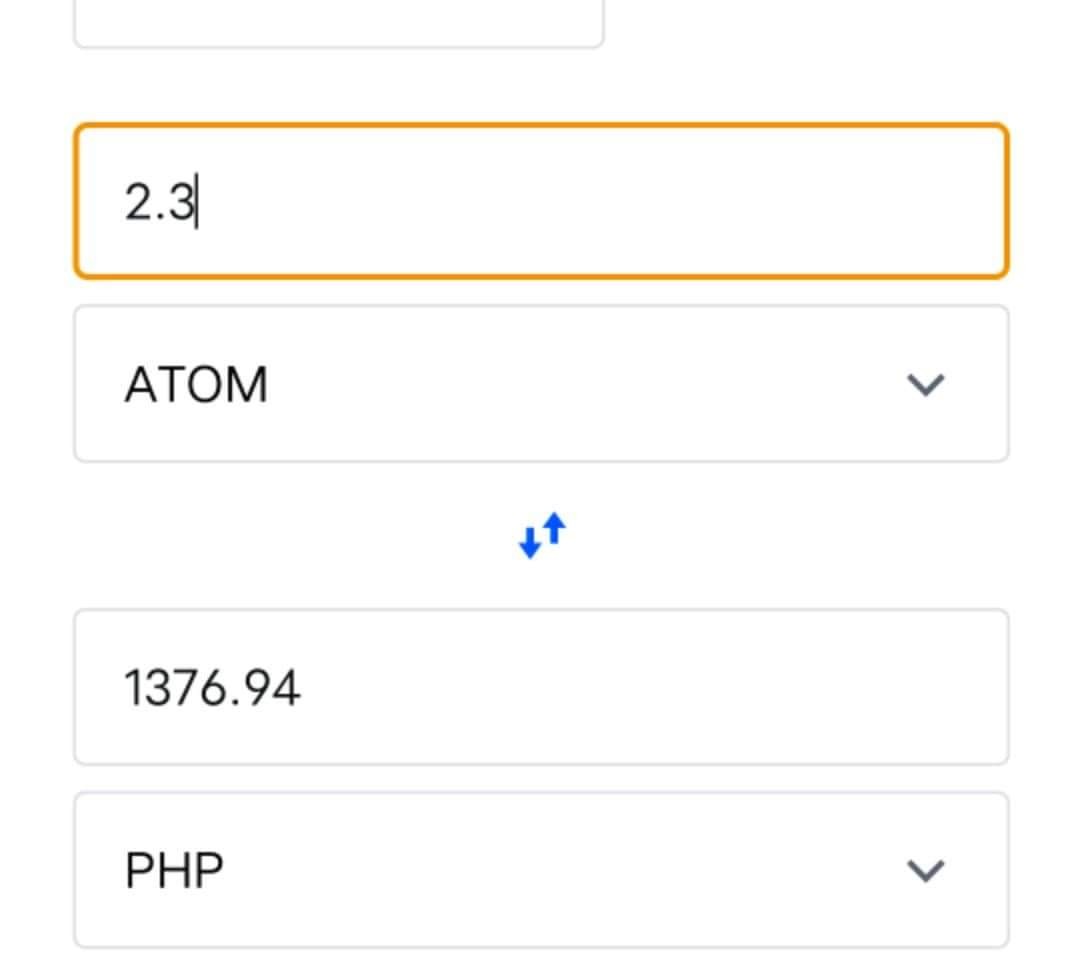Click the partially visible field at the top
The height and width of the screenshot is (958, 1080).
pyautogui.click(x=339, y=24)
